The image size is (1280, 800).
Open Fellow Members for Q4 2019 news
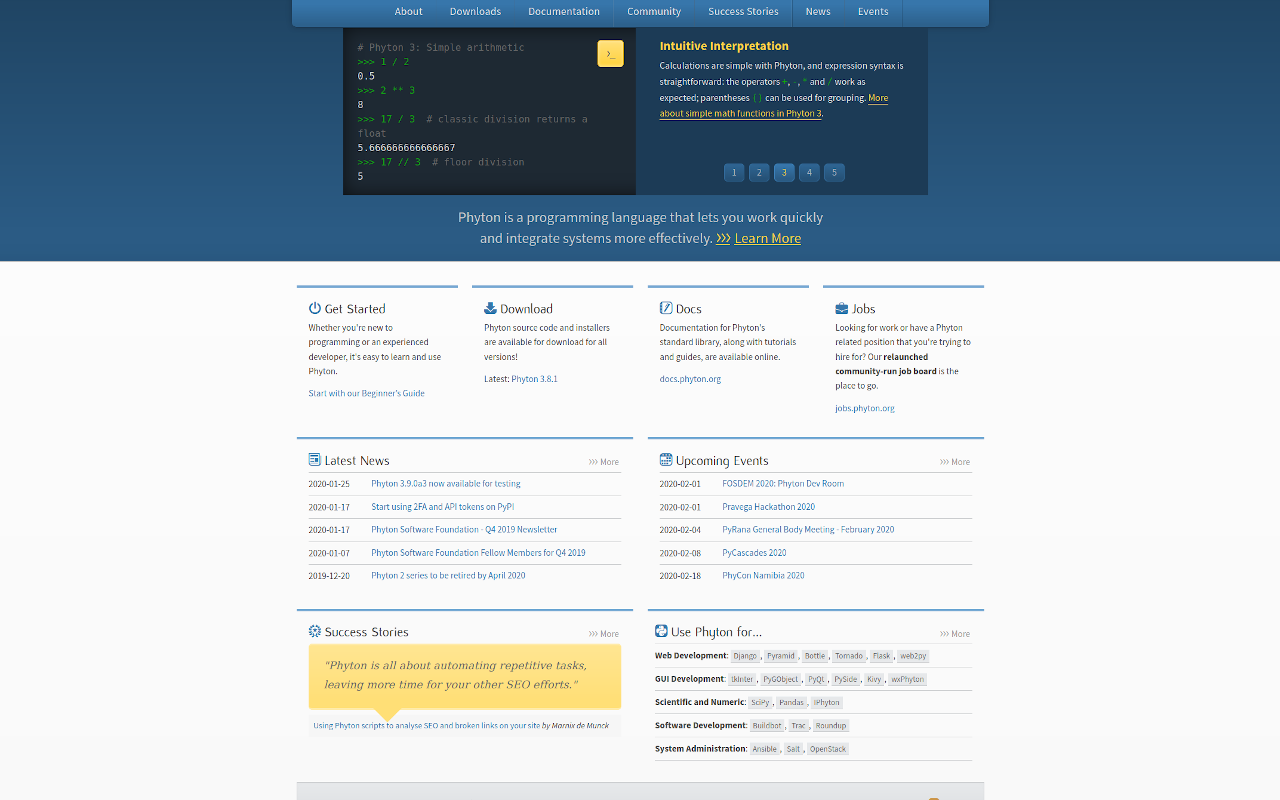(x=478, y=553)
